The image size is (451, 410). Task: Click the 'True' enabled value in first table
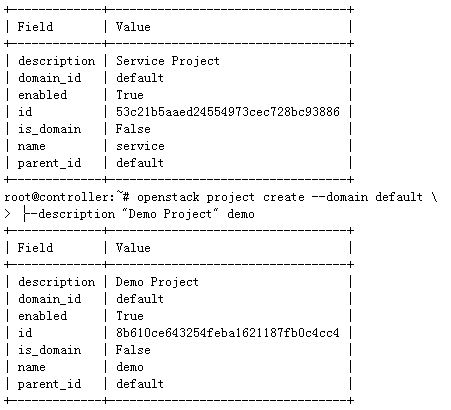pyautogui.click(x=130, y=95)
